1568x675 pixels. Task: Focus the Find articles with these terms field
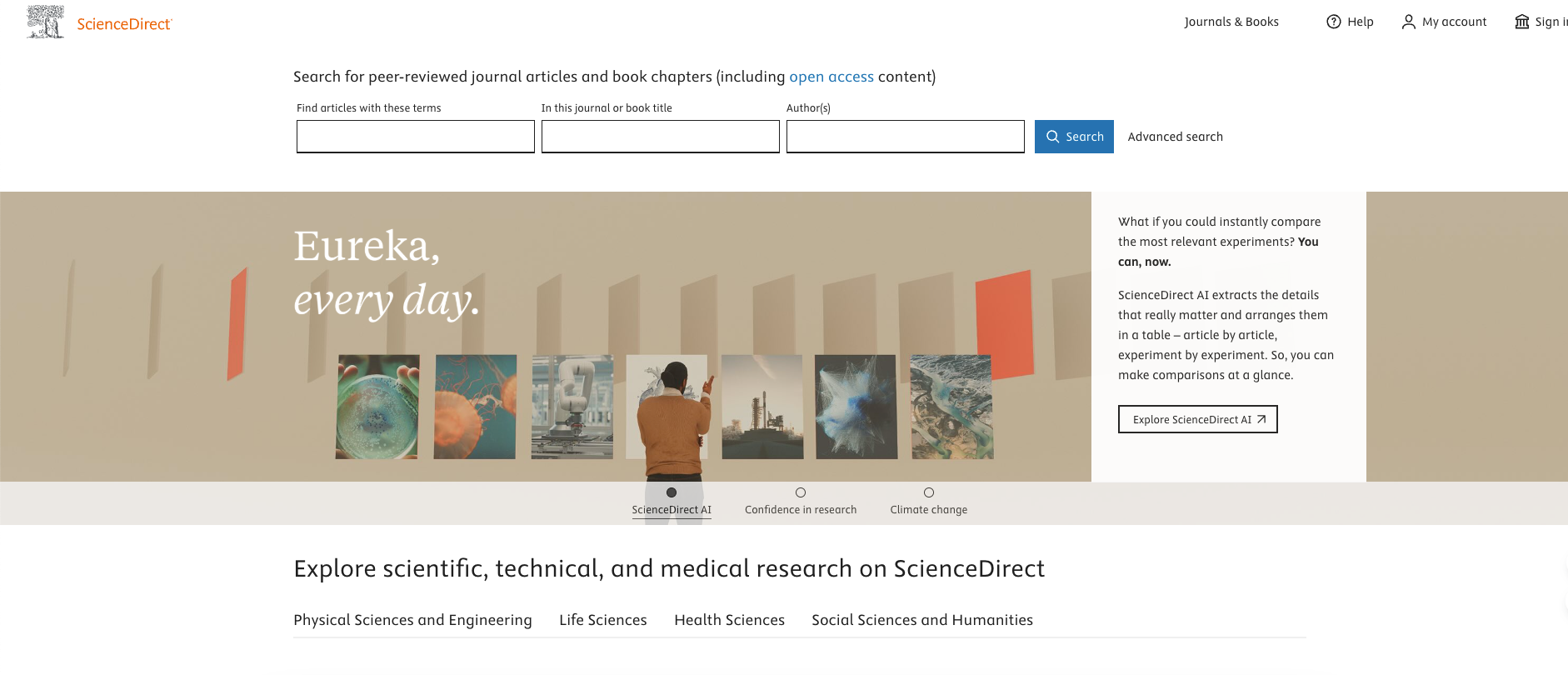[416, 137]
